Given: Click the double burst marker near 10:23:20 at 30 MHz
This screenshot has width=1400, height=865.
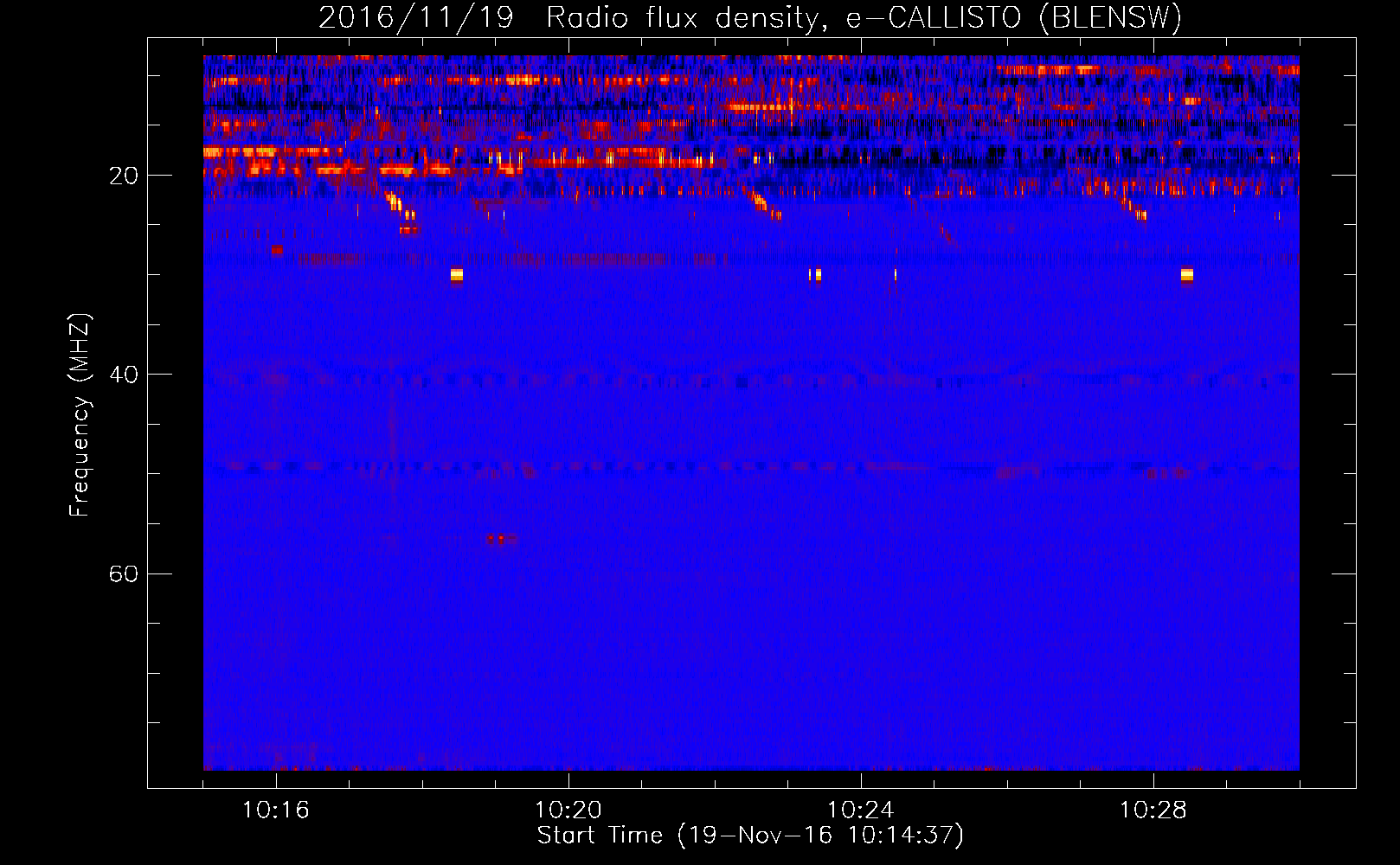Looking at the screenshot, I should [815, 275].
